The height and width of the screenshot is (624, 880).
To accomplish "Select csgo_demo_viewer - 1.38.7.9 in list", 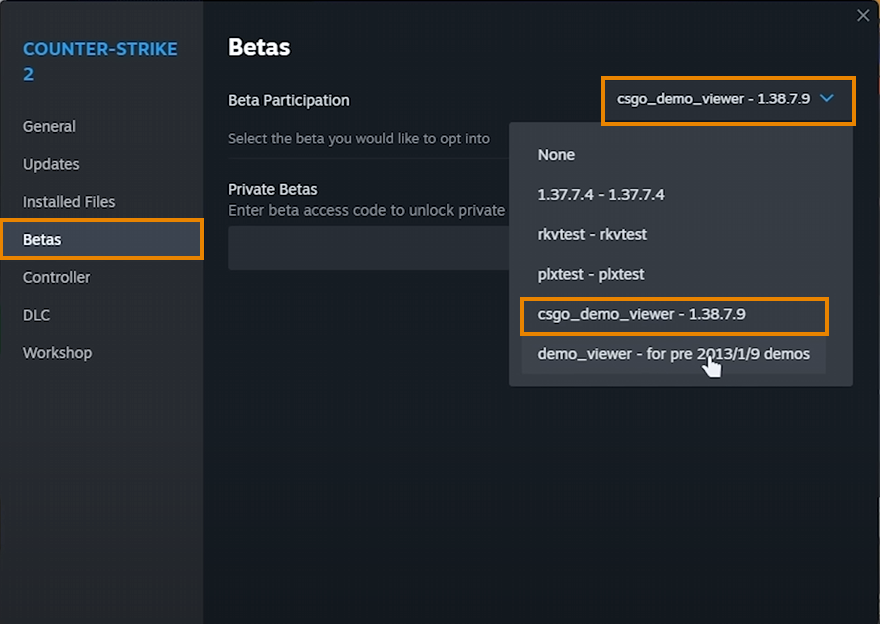I will (x=674, y=316).
